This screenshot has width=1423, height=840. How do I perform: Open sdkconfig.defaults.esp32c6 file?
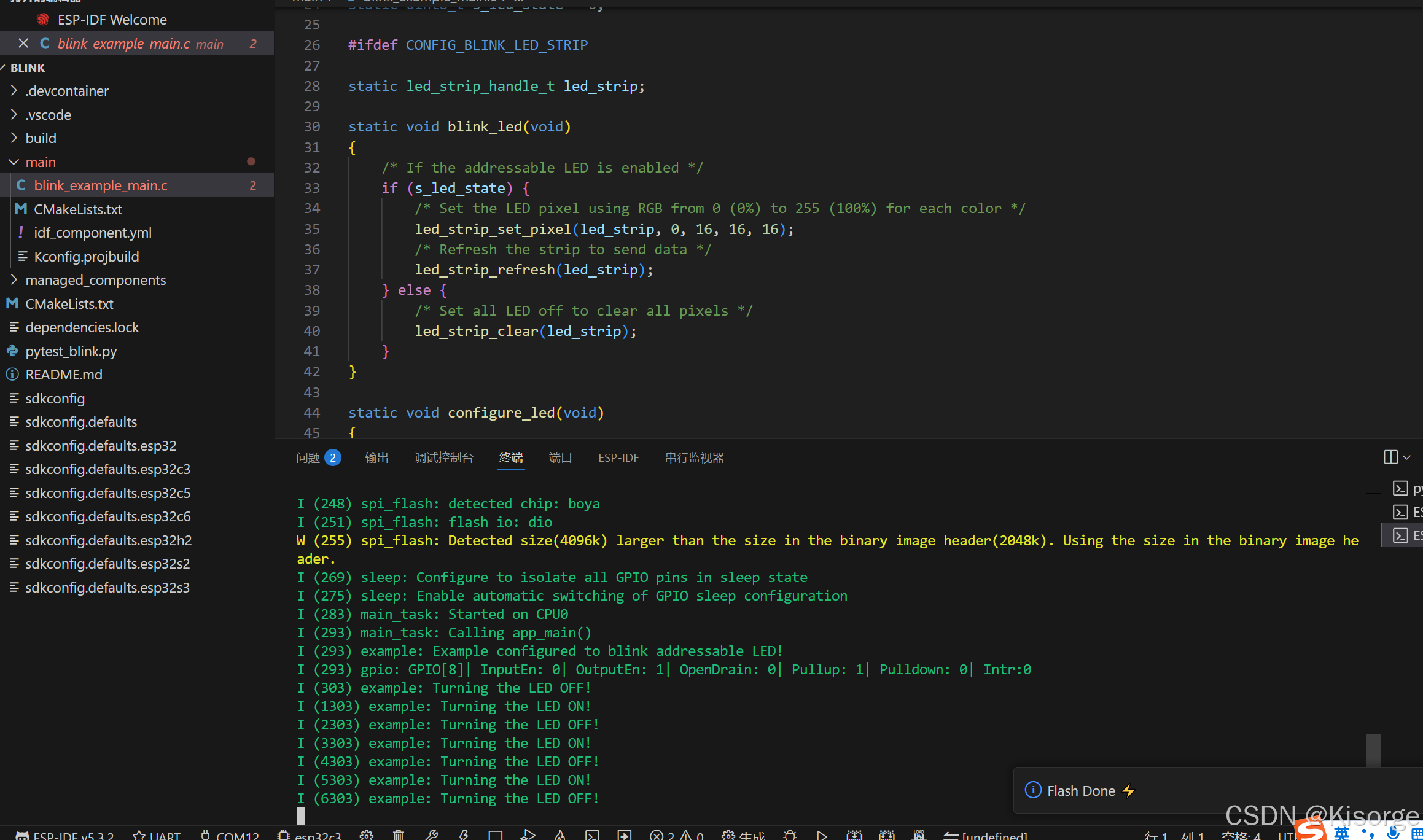point(107,516)
